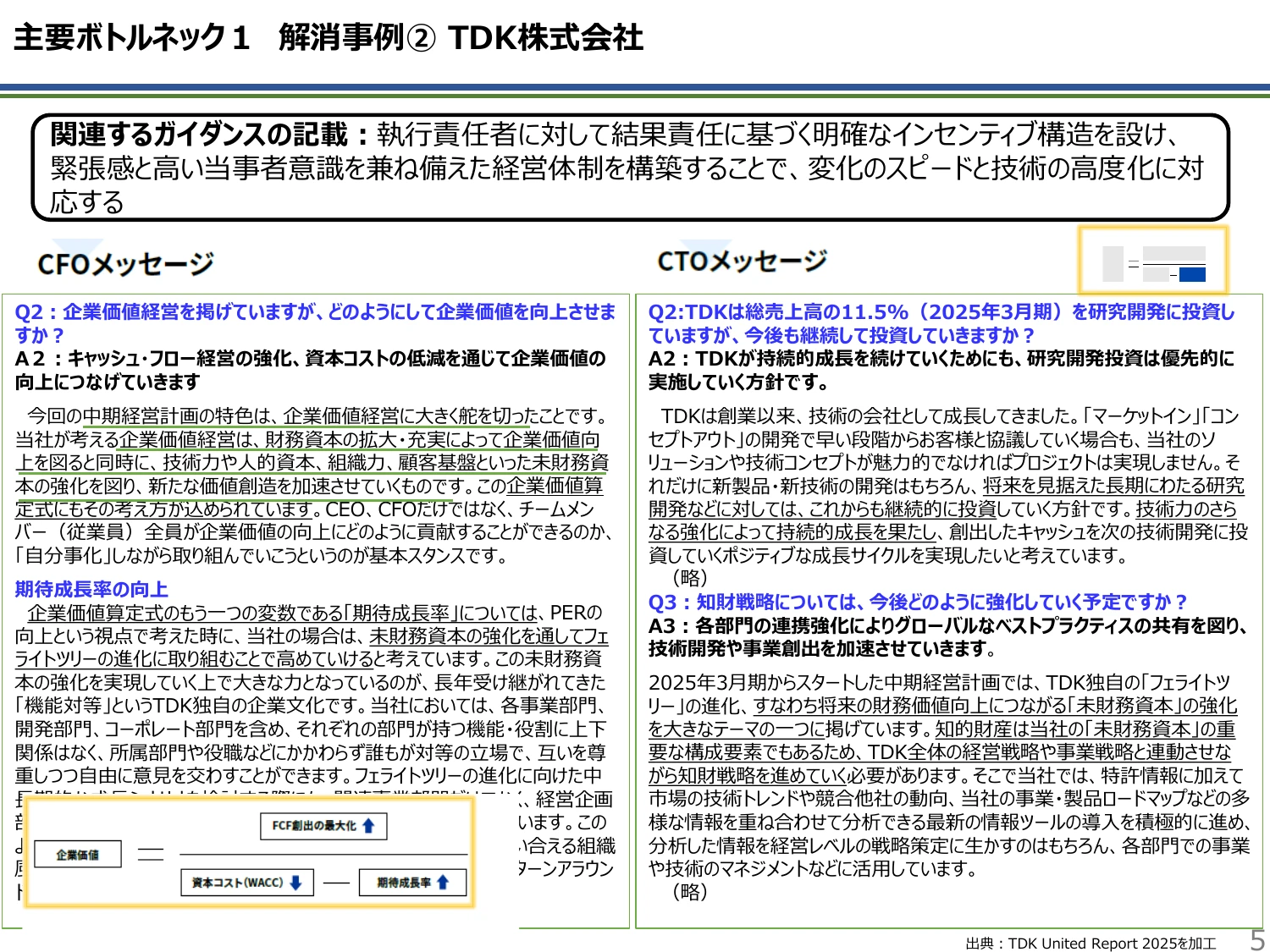Select the bold label 関連するガイダンスの記載：
The height and width of the screenshot is (952, 1270).
[x=210, y=134]
